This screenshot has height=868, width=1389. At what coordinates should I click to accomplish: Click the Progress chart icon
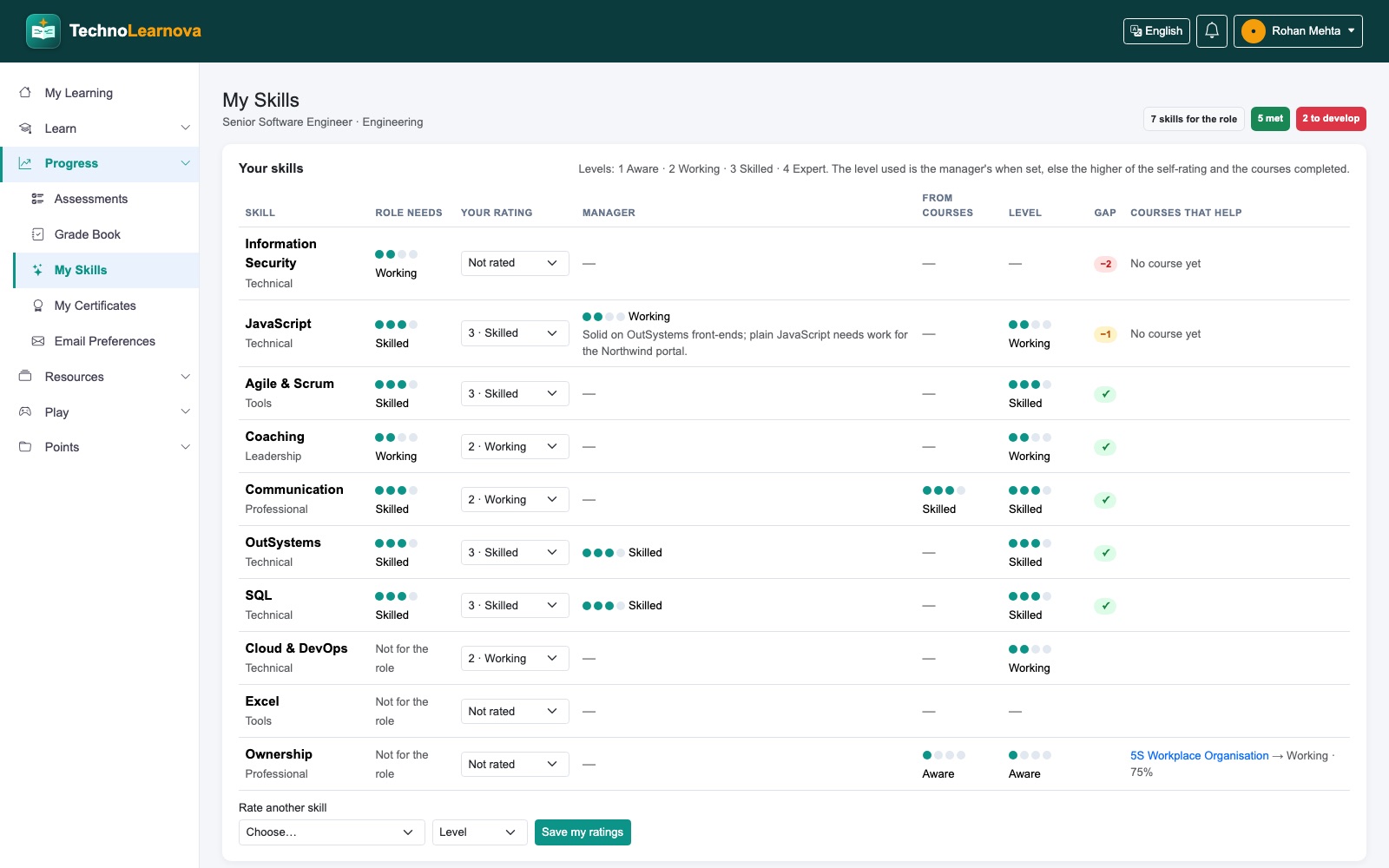click(25, 163)
